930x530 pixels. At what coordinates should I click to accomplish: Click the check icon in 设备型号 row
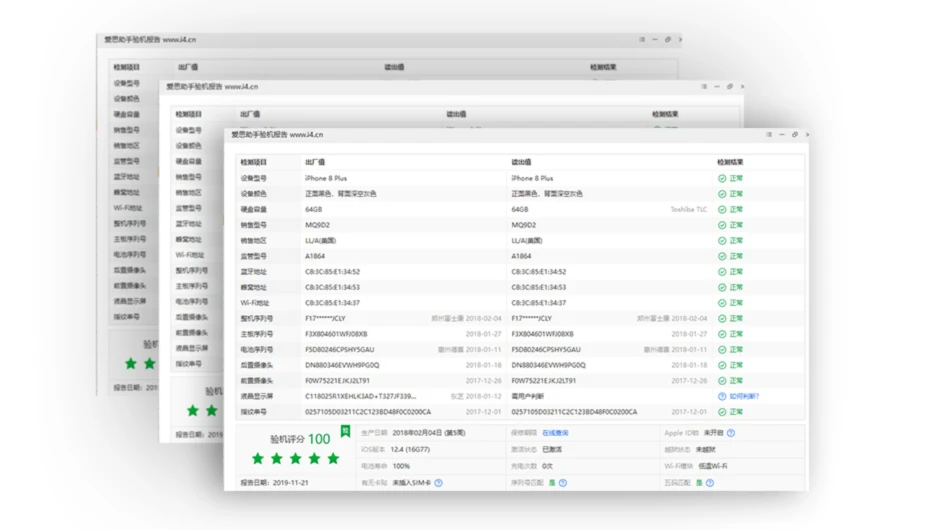pos(722,178)
